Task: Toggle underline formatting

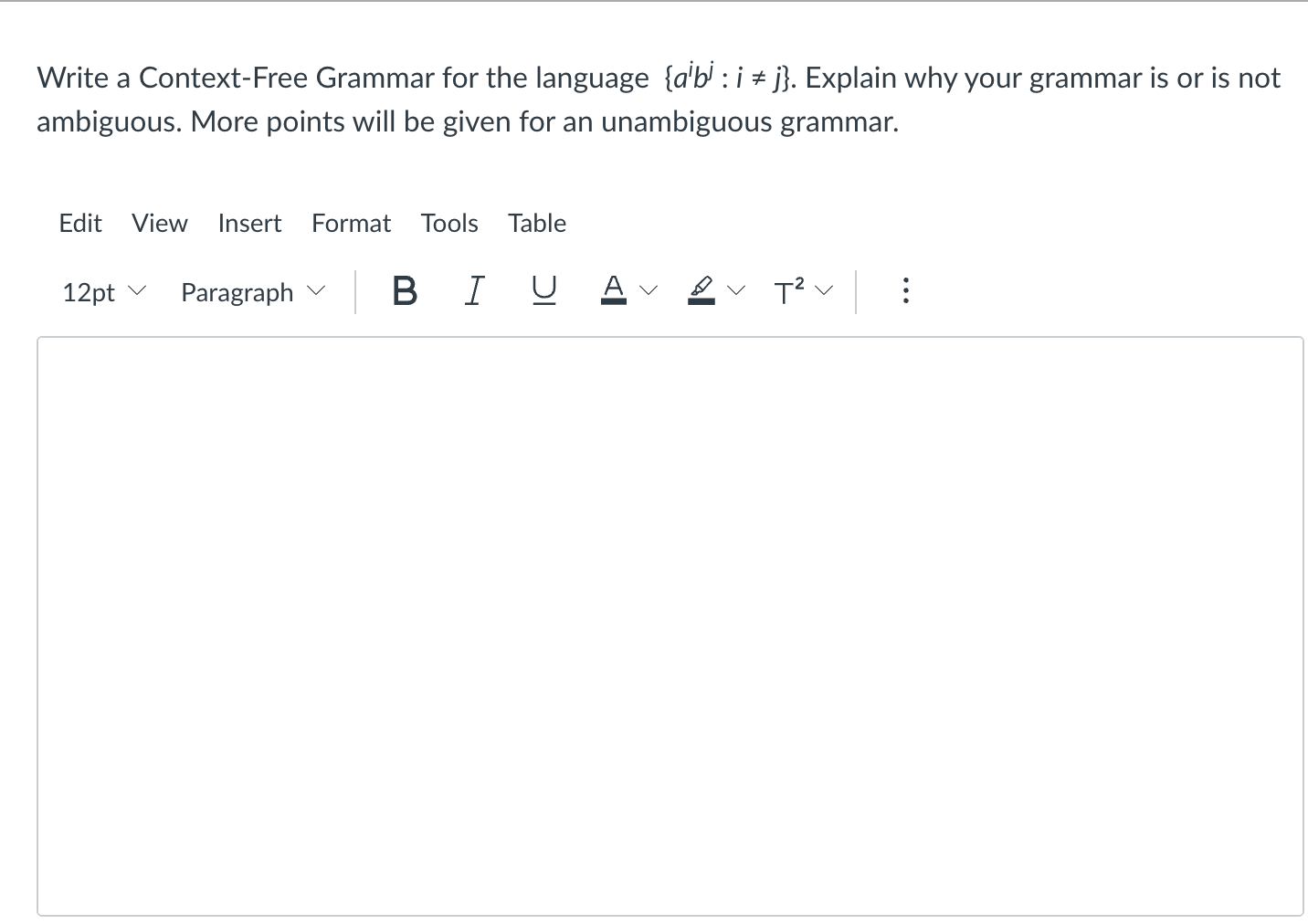Action: tap(543, 291)
